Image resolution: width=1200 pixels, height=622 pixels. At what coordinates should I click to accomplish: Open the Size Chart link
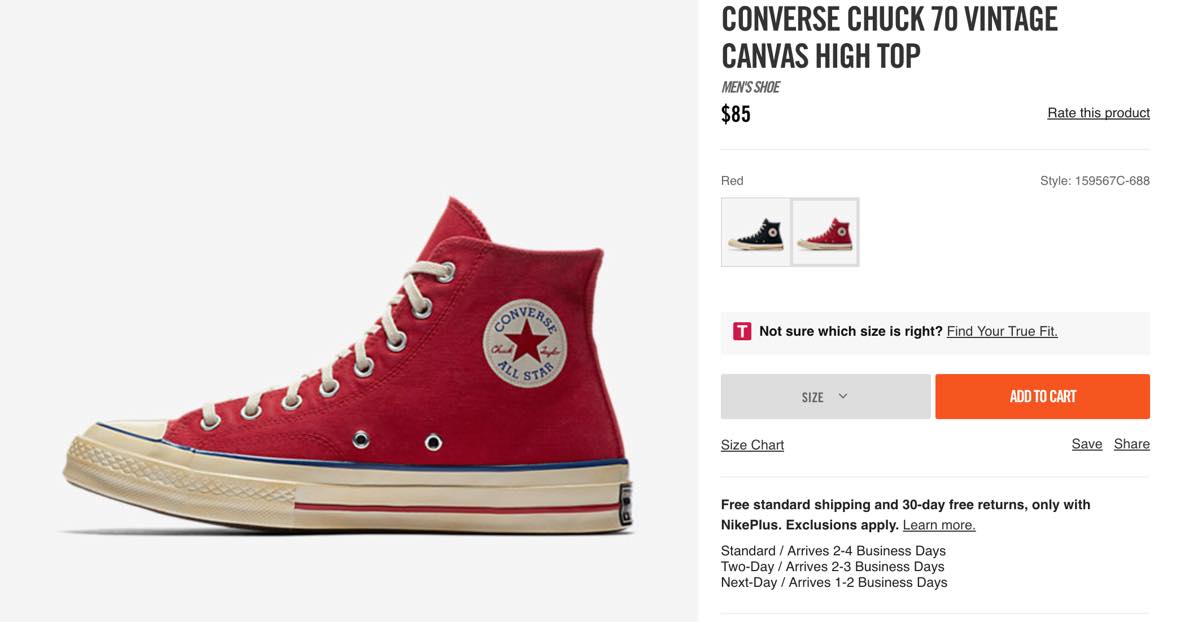pyautogui.click(x=752, y=445)
